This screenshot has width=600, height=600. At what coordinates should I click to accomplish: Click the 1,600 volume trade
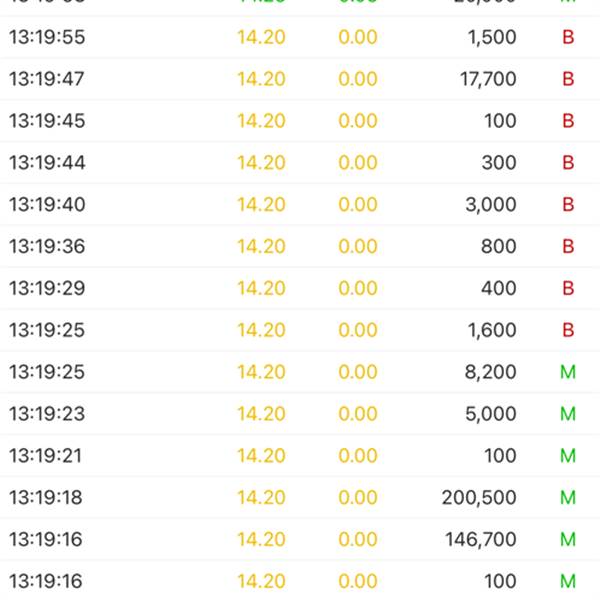coord(492,331)
